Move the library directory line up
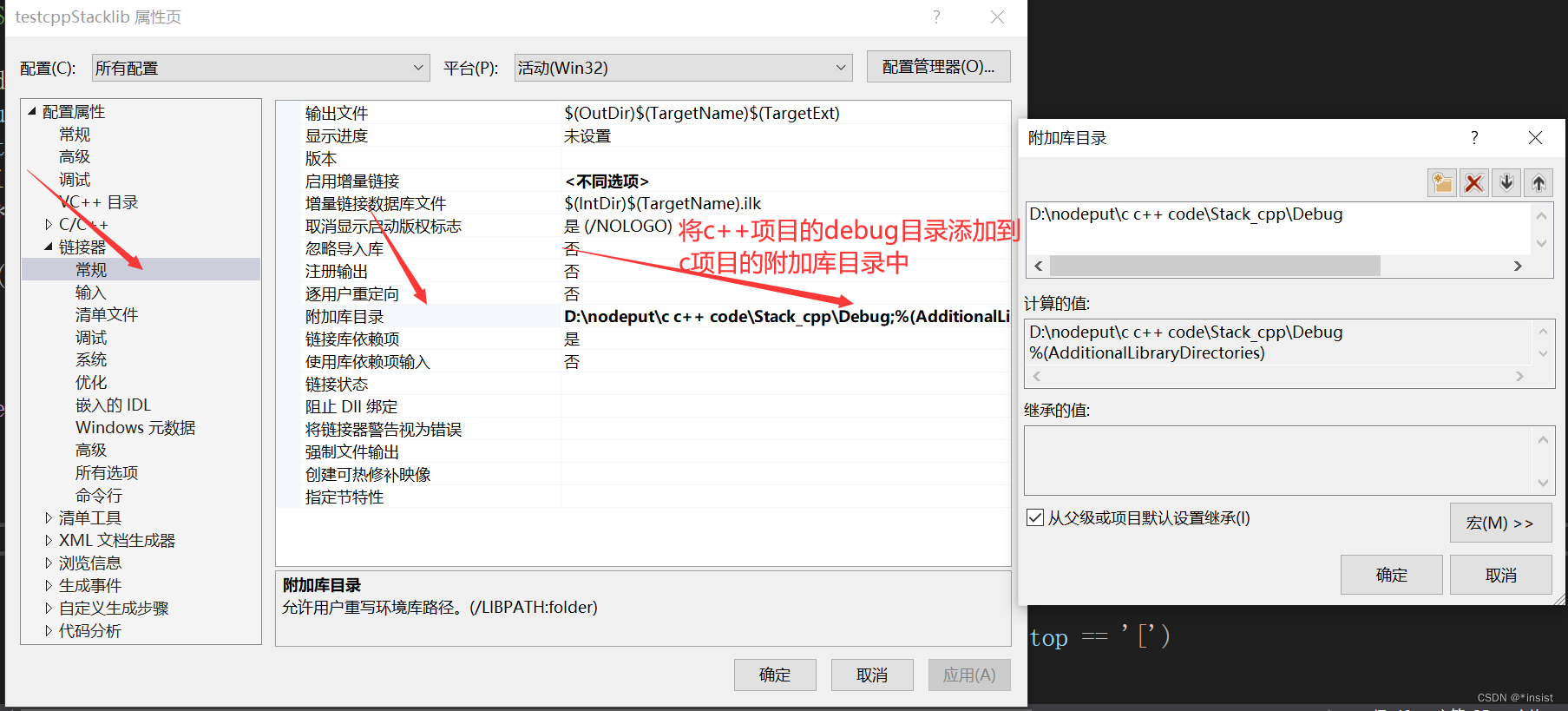This screenshot has width=1568, height=711. (x=1538, y=183)
